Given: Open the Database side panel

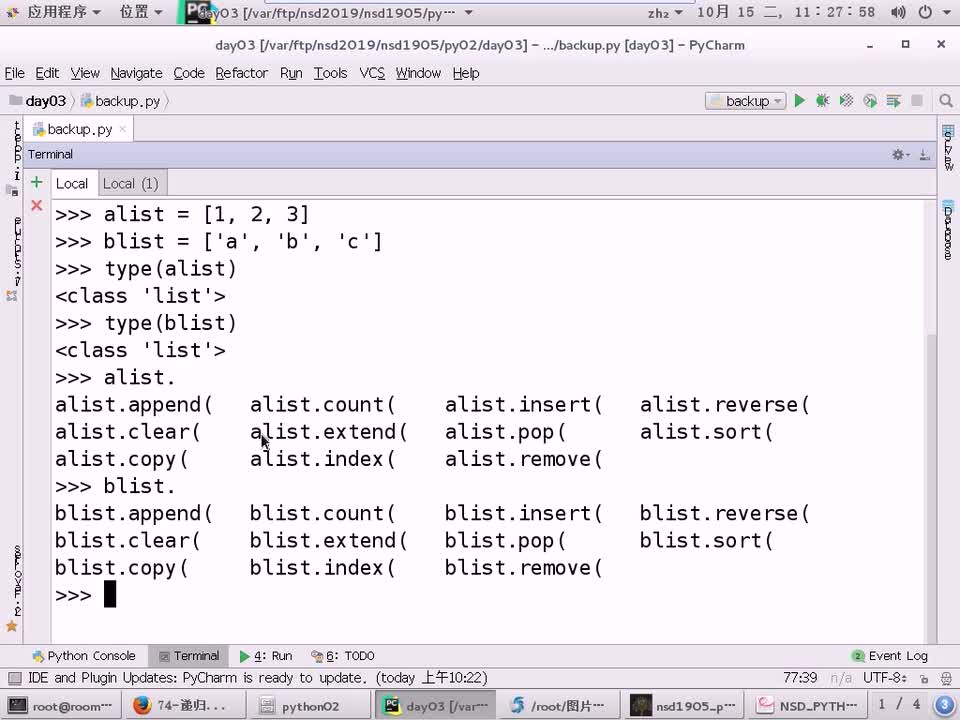Looking at the screenshot, I should point(948,230).
